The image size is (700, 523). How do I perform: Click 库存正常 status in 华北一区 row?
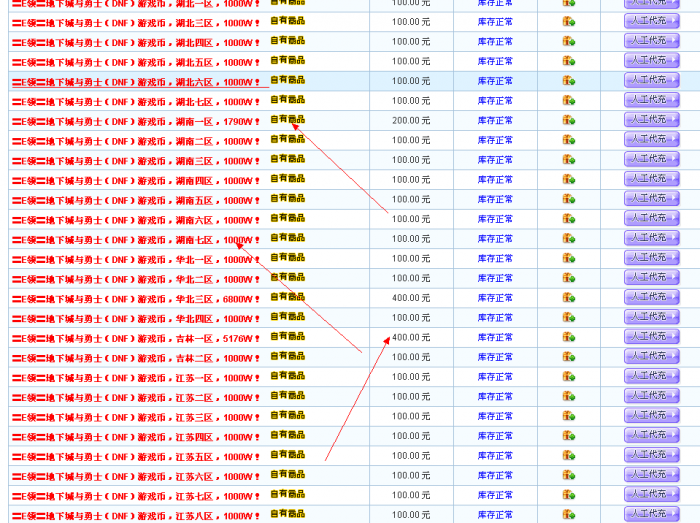click(495, 258)
